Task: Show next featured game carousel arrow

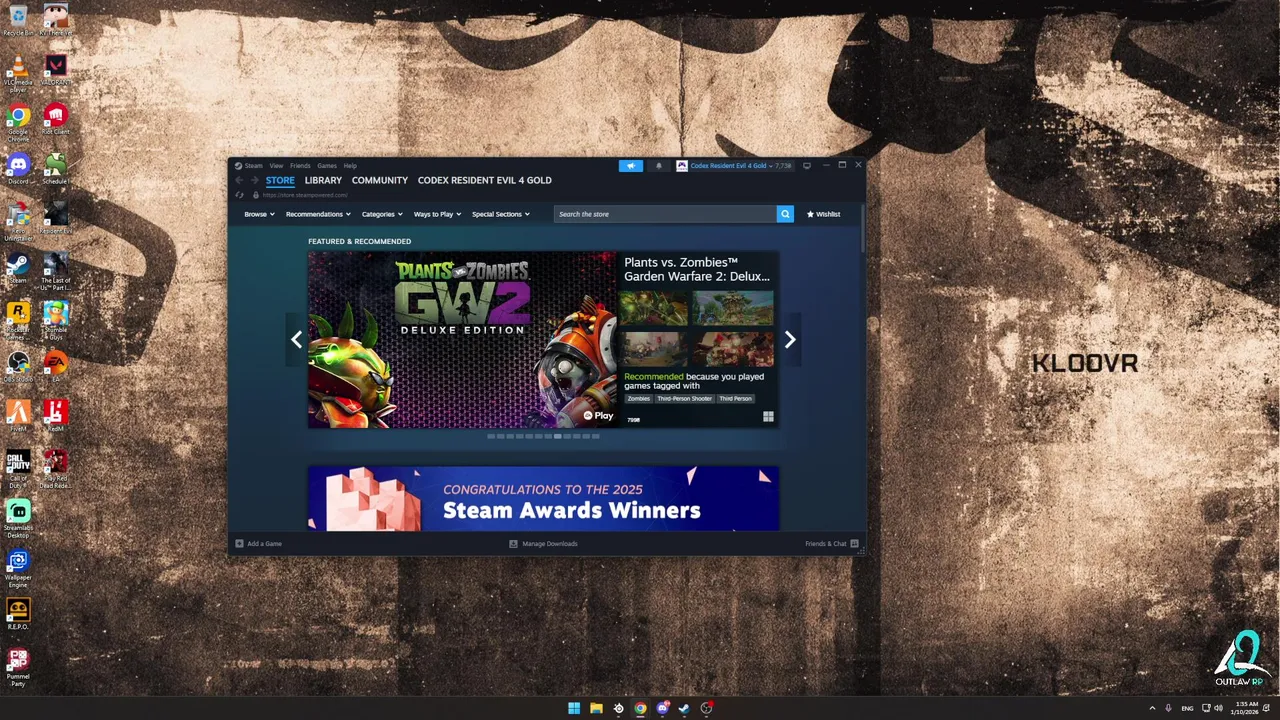Action: click(x=790, y=340)
